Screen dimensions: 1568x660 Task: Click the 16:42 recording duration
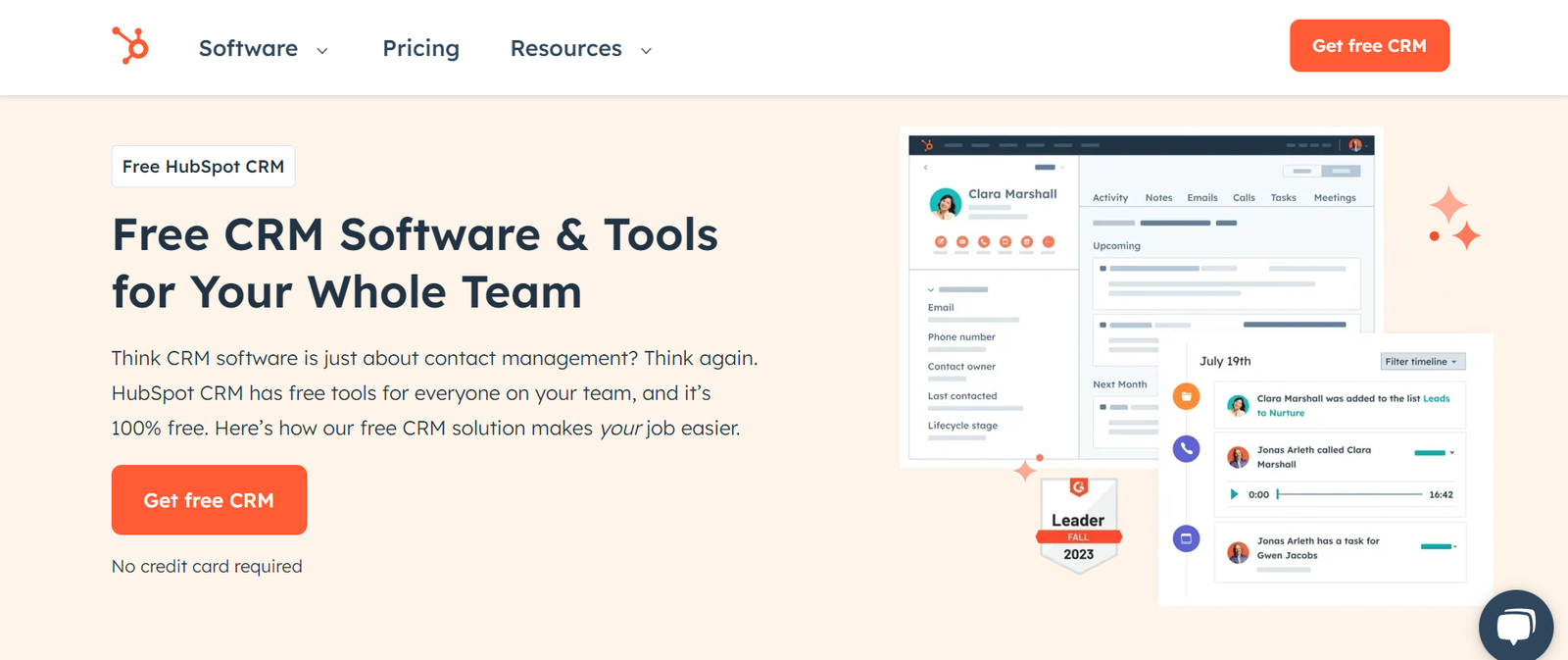(1441, 494)
